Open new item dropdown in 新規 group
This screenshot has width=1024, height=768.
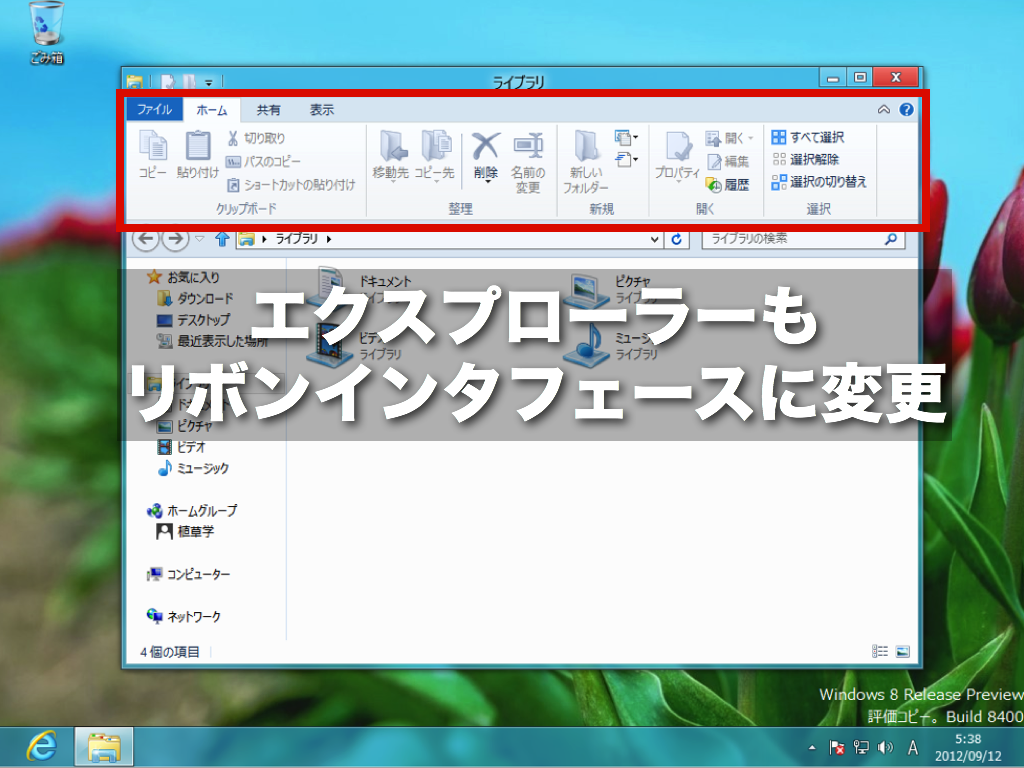[626, 138]
